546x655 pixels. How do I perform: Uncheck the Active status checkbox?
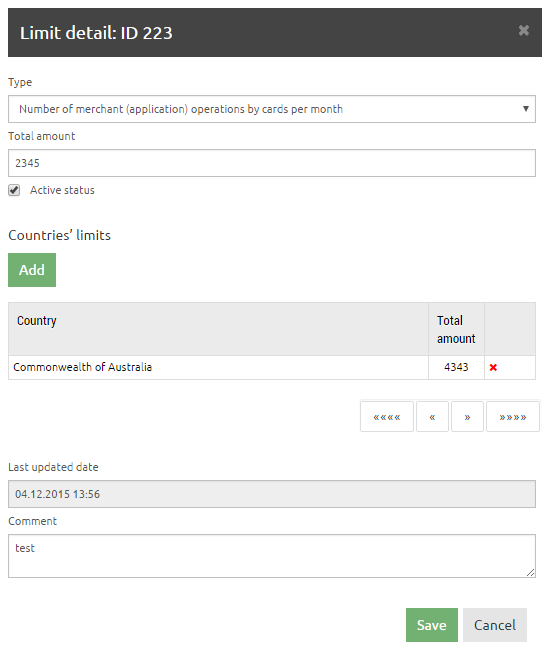pyautogui.click(x=14, y=190)
